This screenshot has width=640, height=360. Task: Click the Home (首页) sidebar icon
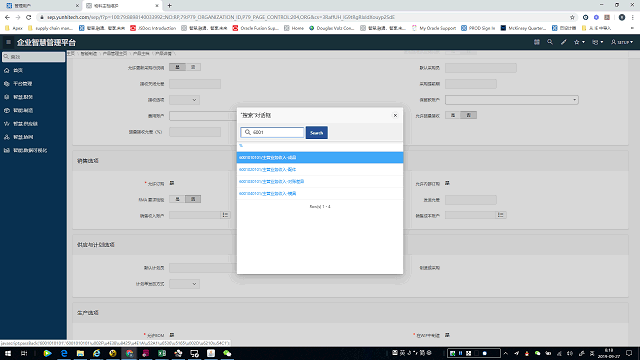7,70
